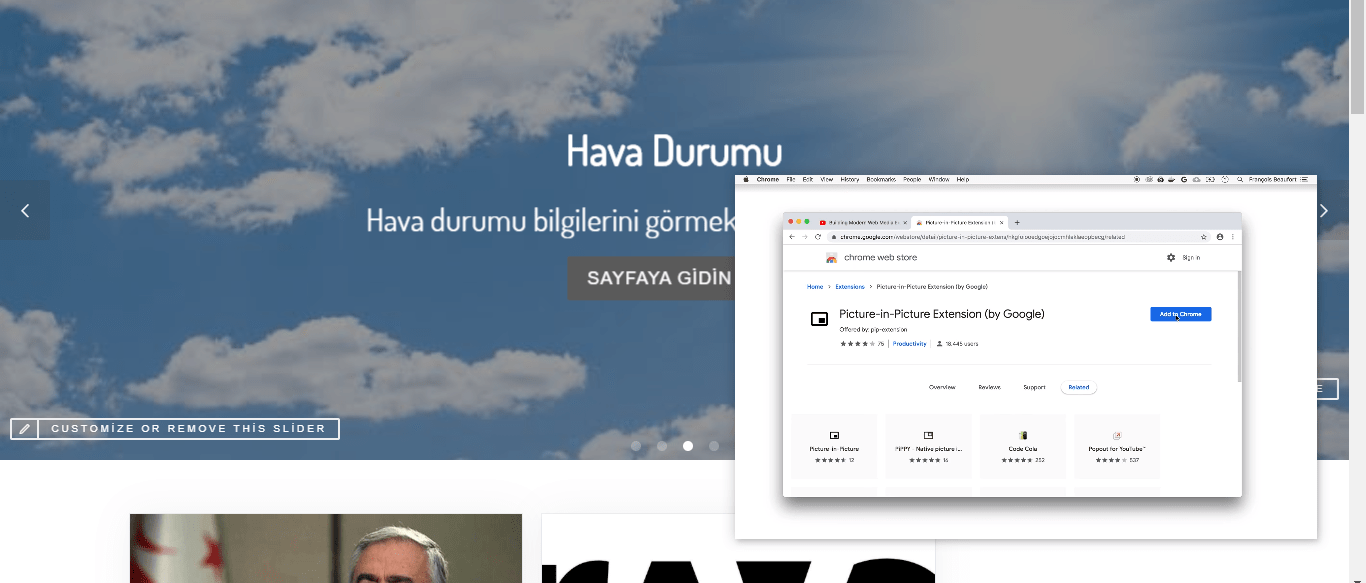Open the File menu in the overlay menu bar
The image size is (1366, 583).
pos(791,180)
